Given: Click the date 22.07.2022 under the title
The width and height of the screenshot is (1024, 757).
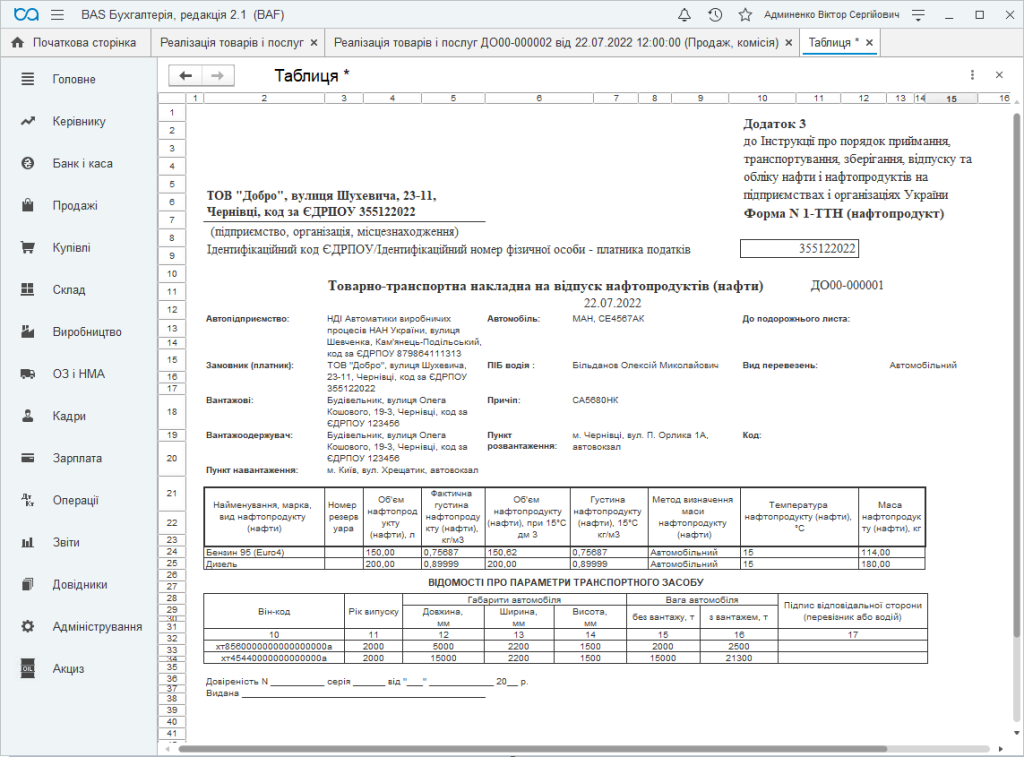Looking at the screenshot, I should coord(613,303).
